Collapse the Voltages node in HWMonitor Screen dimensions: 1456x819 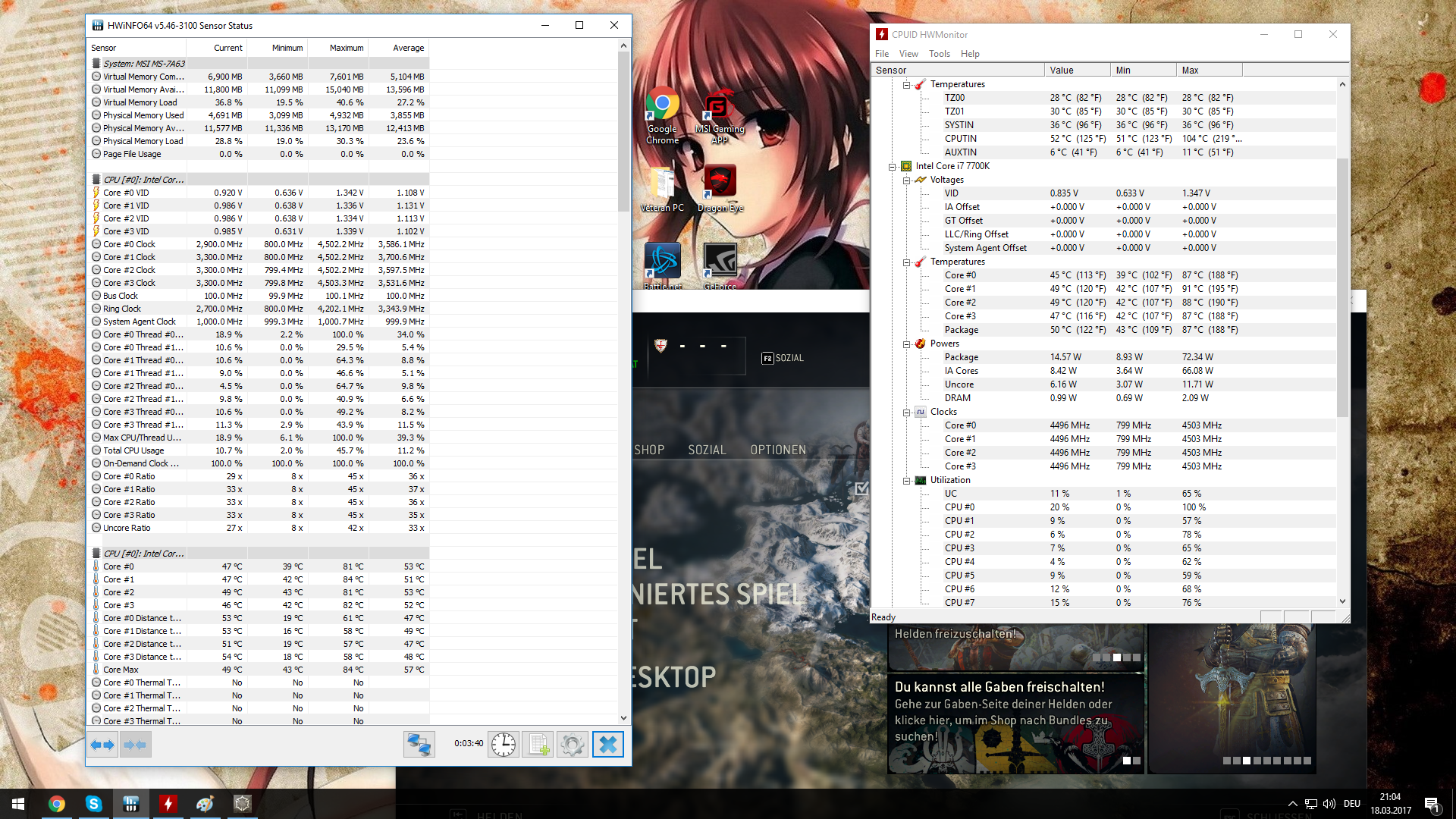[906, 180]
